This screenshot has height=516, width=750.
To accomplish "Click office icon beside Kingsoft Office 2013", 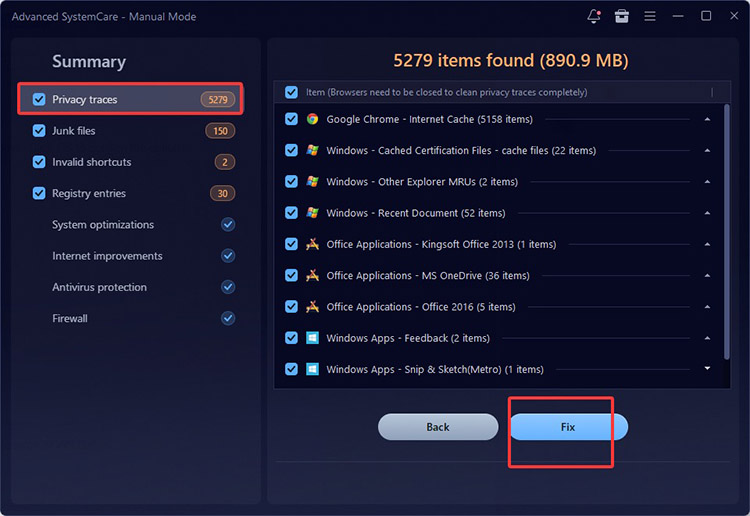I will (x=312, y=244).
